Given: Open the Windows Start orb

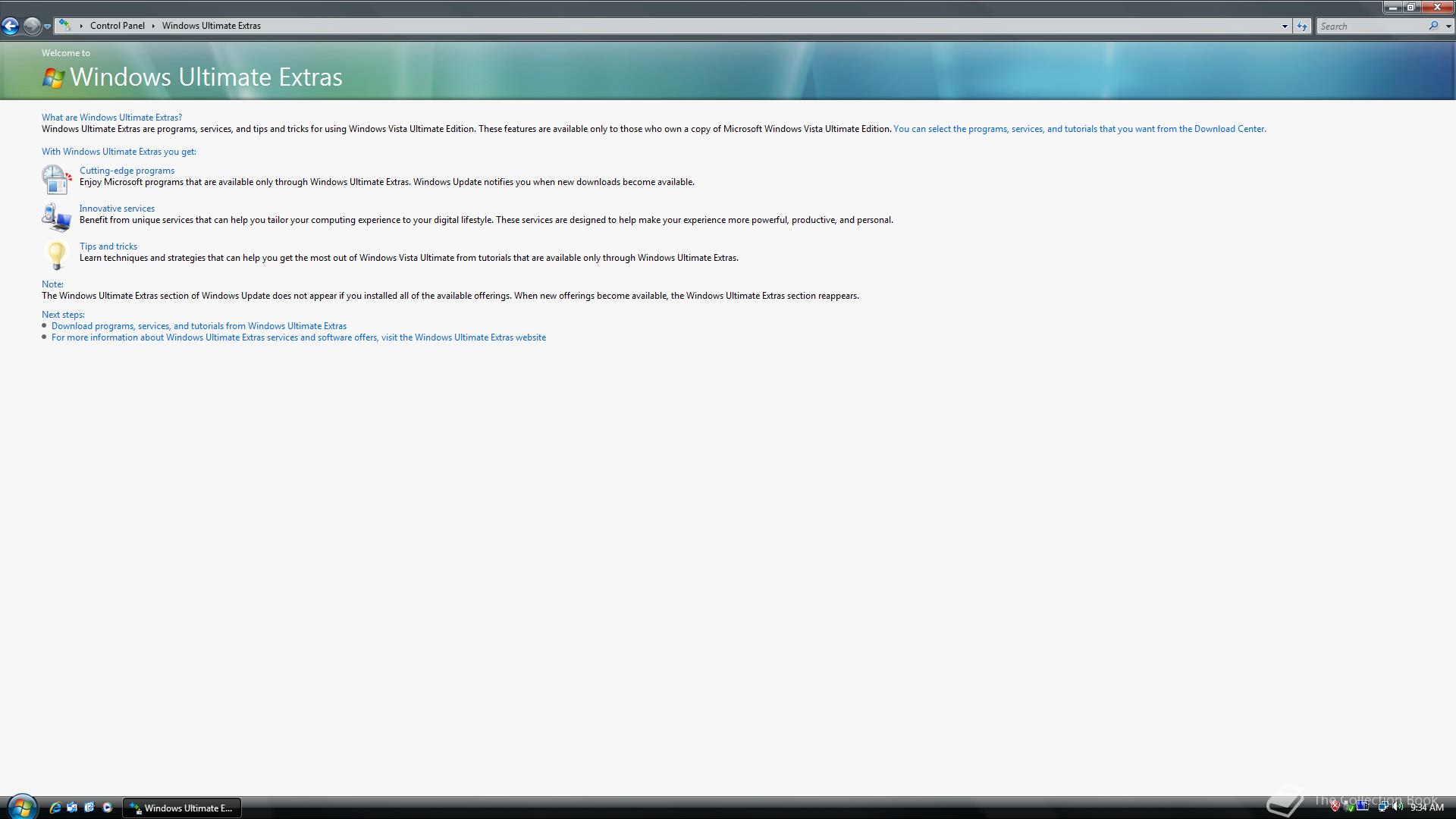Looking at the screenshot, I should [x=21, y=807].
